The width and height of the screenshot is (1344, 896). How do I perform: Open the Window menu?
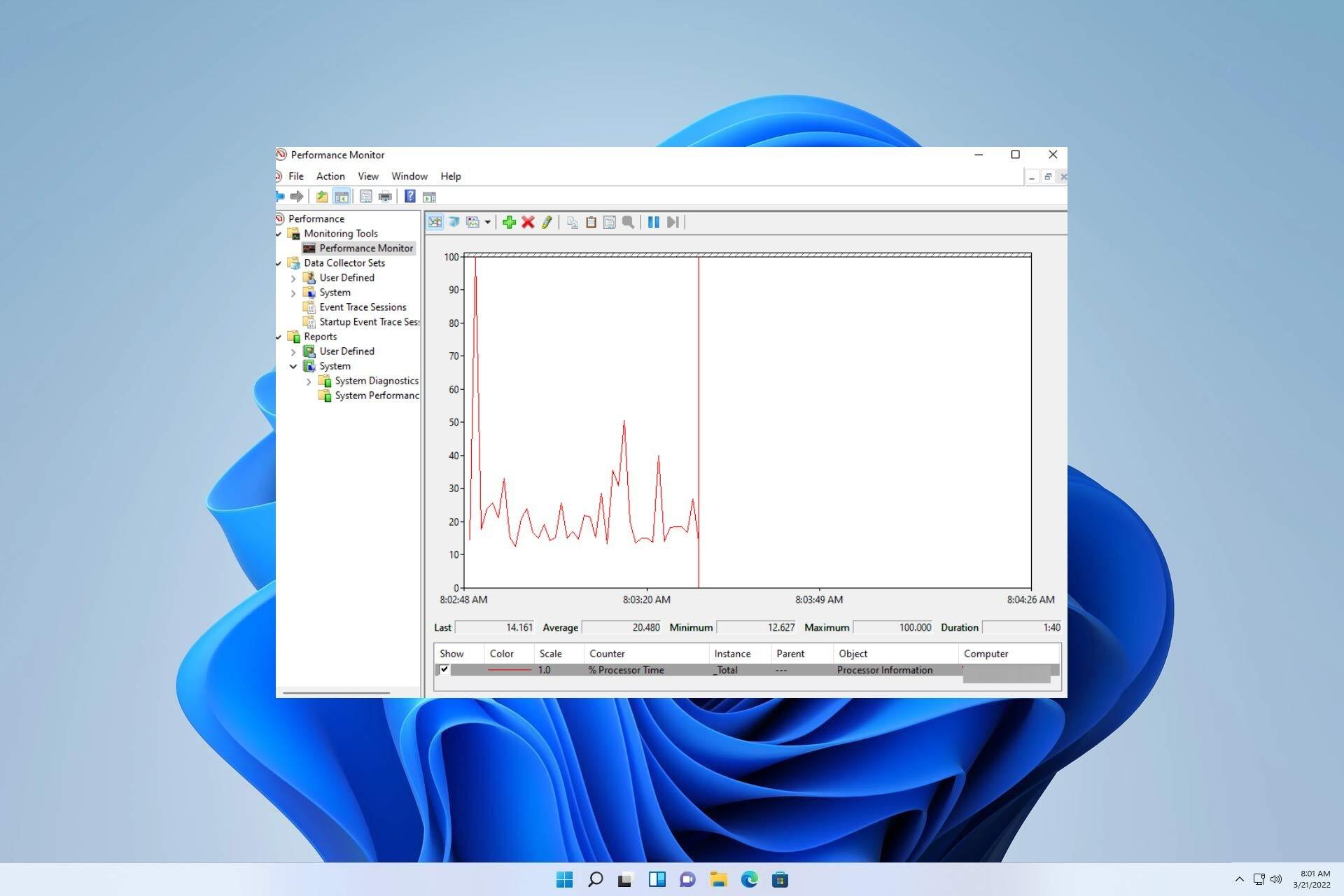[x=409, y=176]
